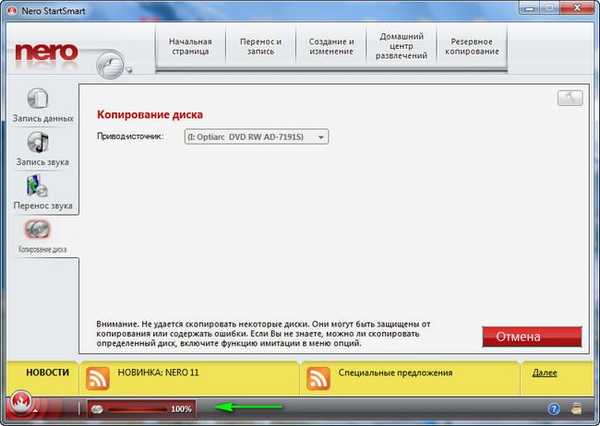This screenshot has height=426, width=600.
Task: Switch to Начальная страница tab
Action: tap(190, 46)
